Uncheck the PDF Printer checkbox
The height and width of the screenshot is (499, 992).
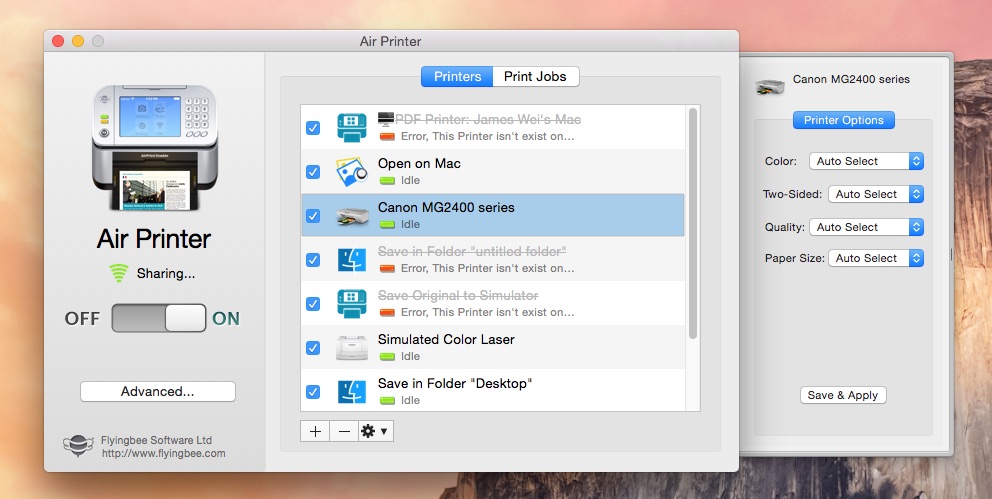coord(313,128)
